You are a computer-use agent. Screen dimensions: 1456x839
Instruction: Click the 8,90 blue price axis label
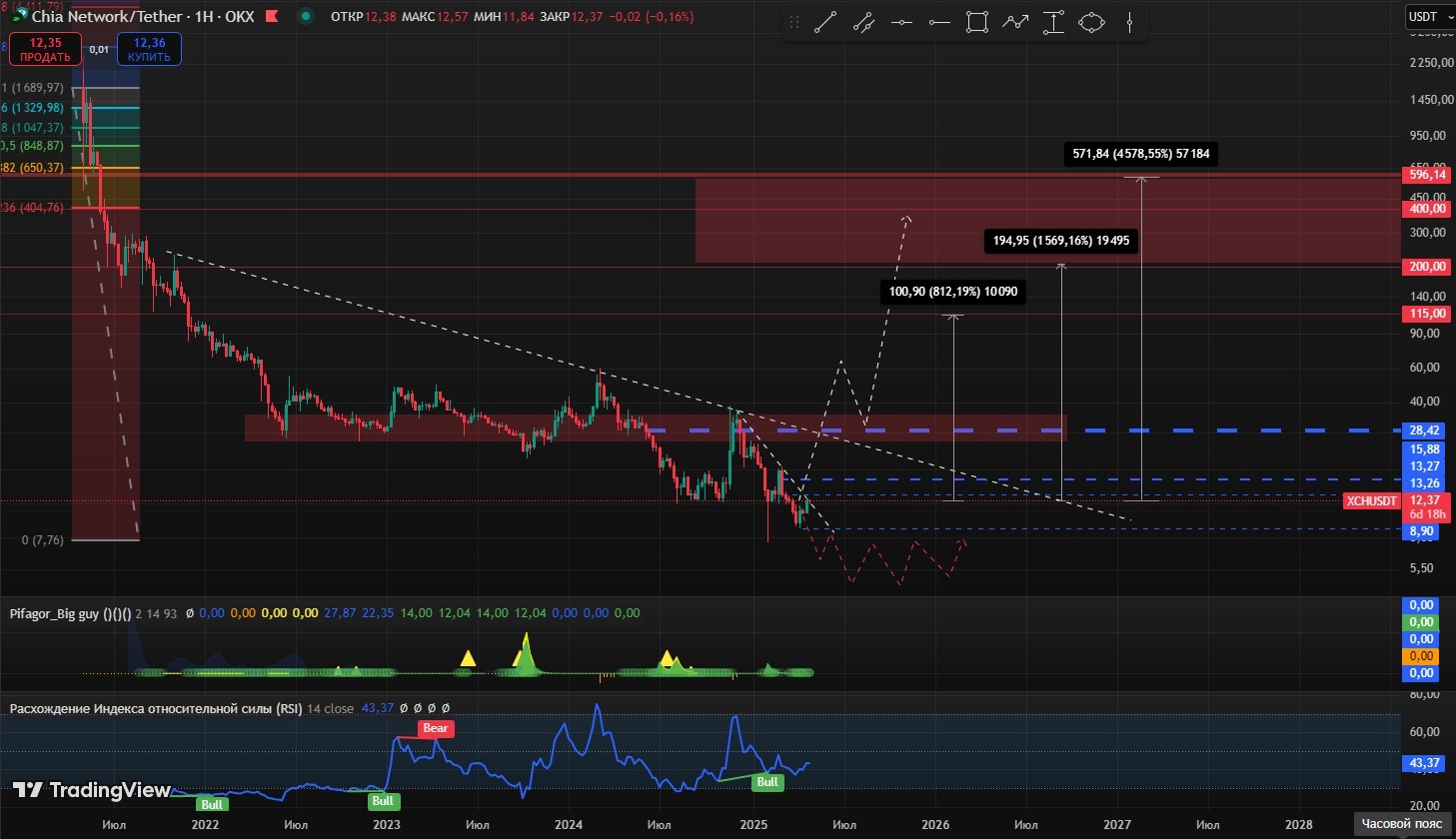1421,532
